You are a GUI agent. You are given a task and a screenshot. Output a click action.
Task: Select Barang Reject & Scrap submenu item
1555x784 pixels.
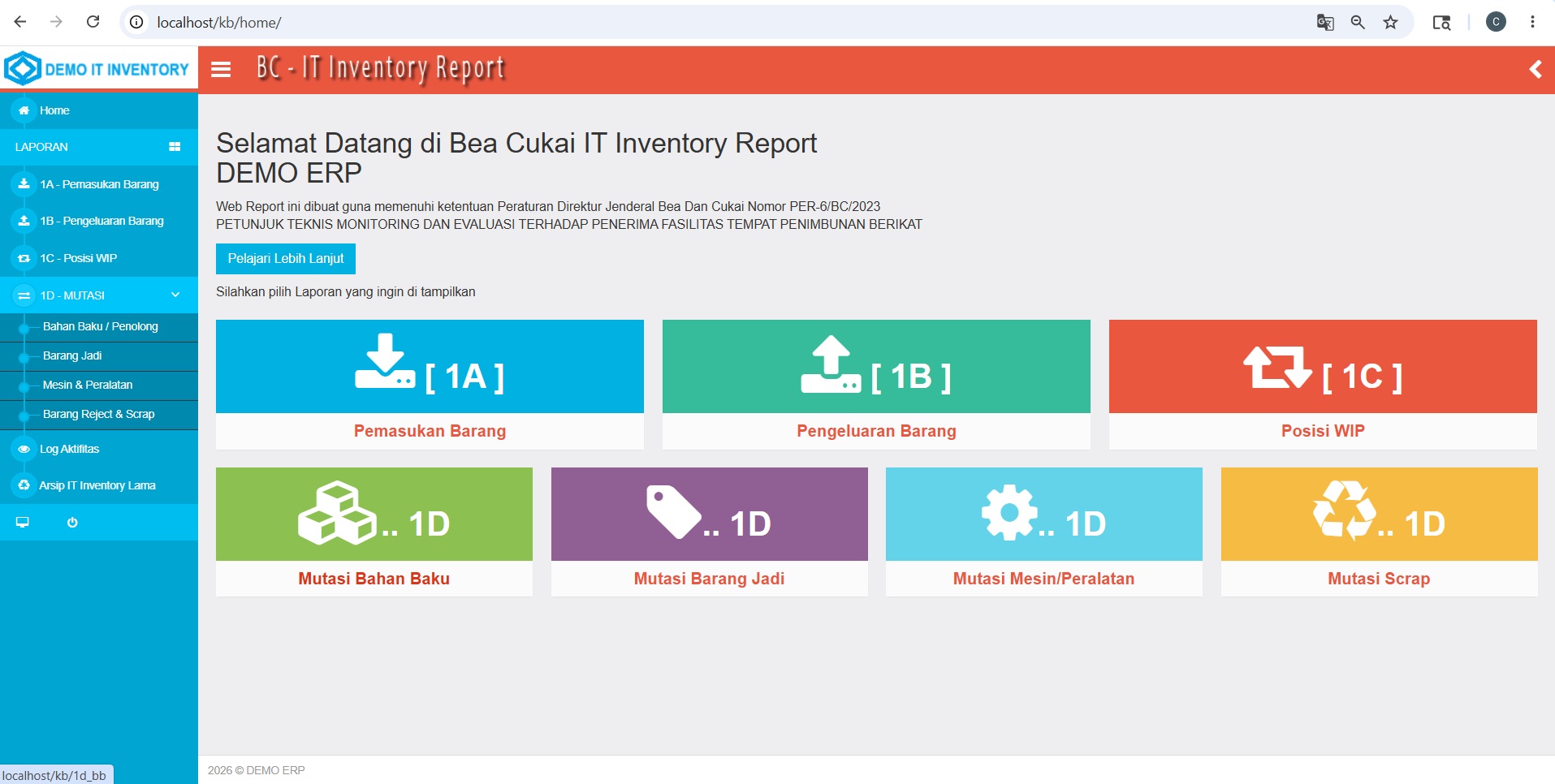click(98, 414)
